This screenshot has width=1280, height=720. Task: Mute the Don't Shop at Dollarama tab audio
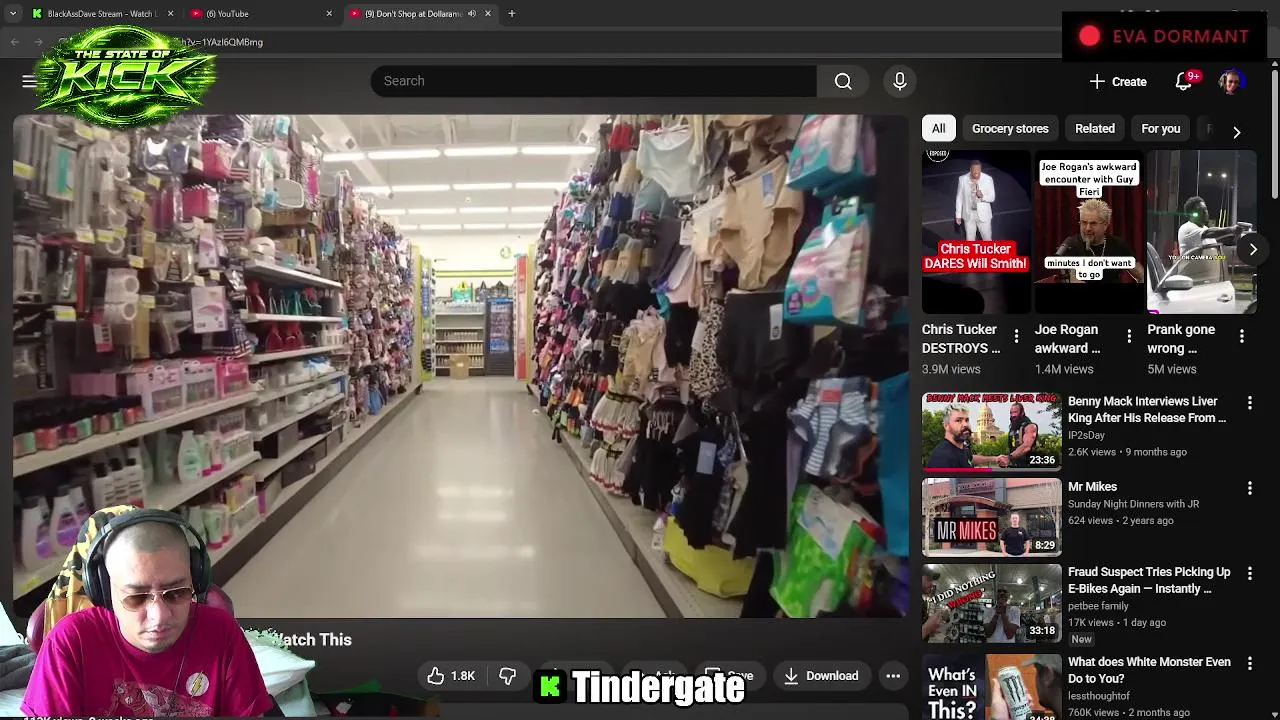point(472,14)
